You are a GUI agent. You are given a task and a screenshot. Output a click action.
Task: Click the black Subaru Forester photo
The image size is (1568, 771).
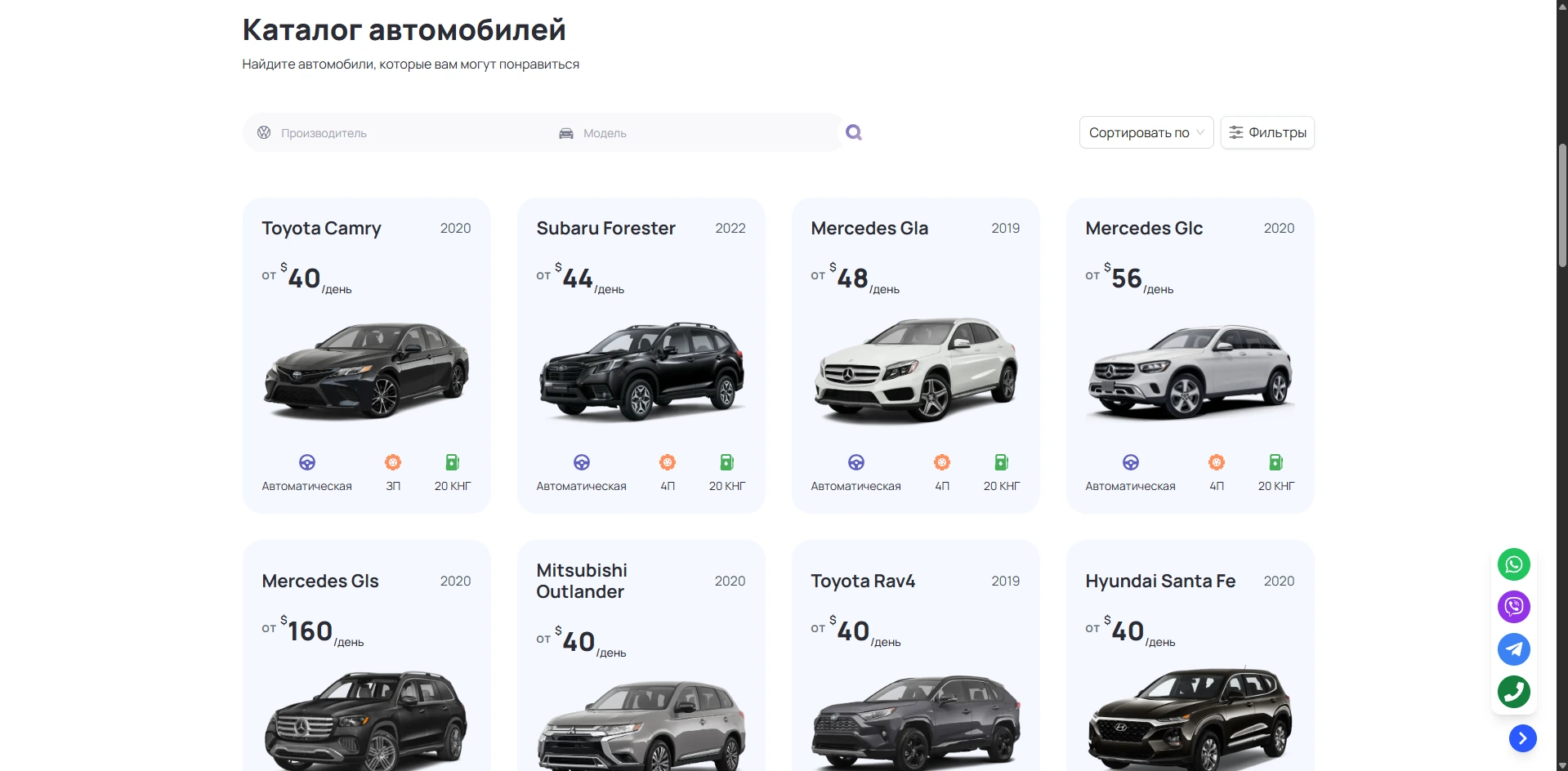pyautogui.click(x=641, y=370)
